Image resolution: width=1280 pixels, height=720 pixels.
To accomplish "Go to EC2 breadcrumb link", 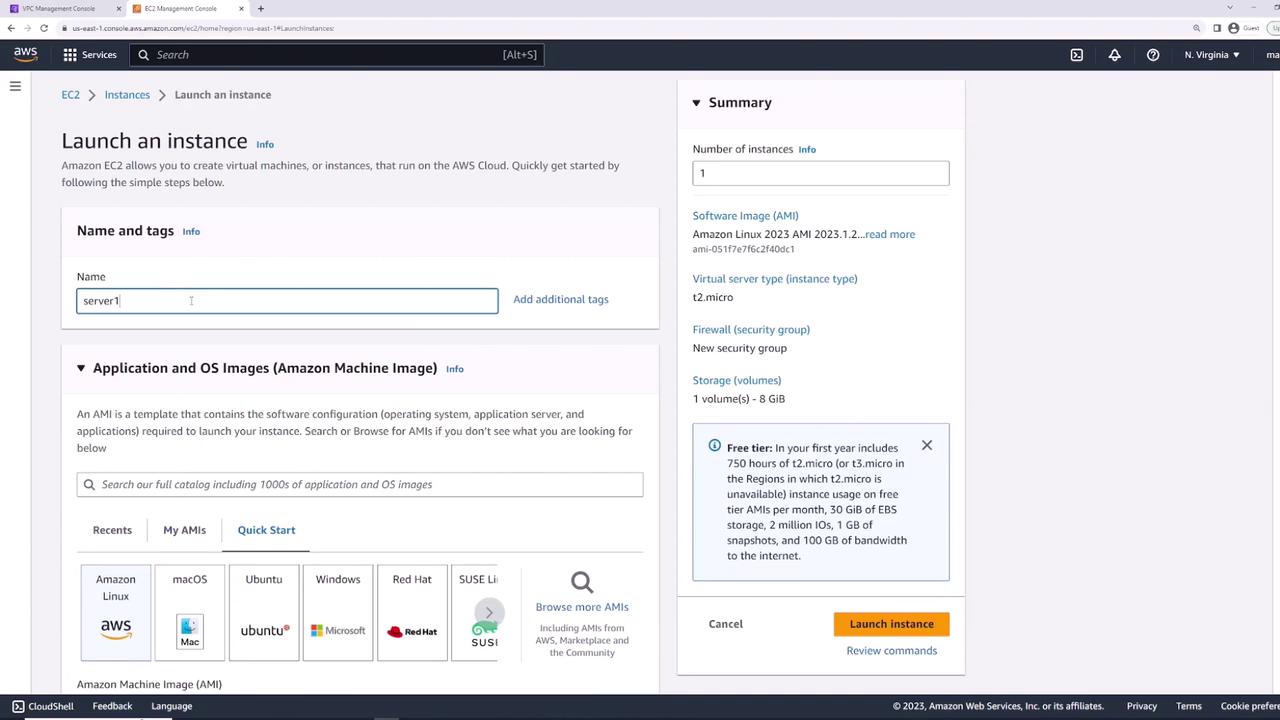I will [70, 95].
